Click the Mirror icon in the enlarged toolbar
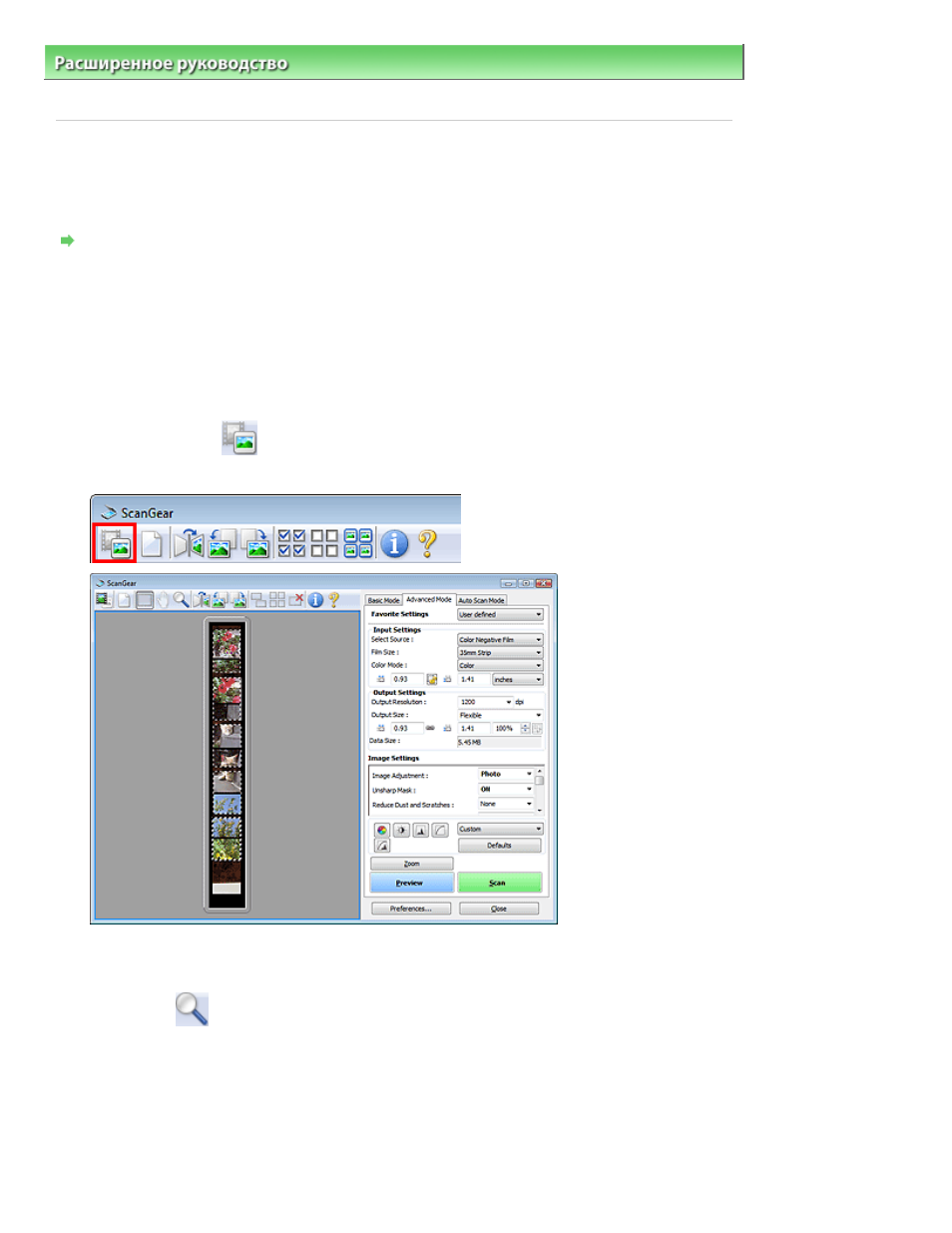This screenshot has width=952, height=1233. (x=188, y=544)
